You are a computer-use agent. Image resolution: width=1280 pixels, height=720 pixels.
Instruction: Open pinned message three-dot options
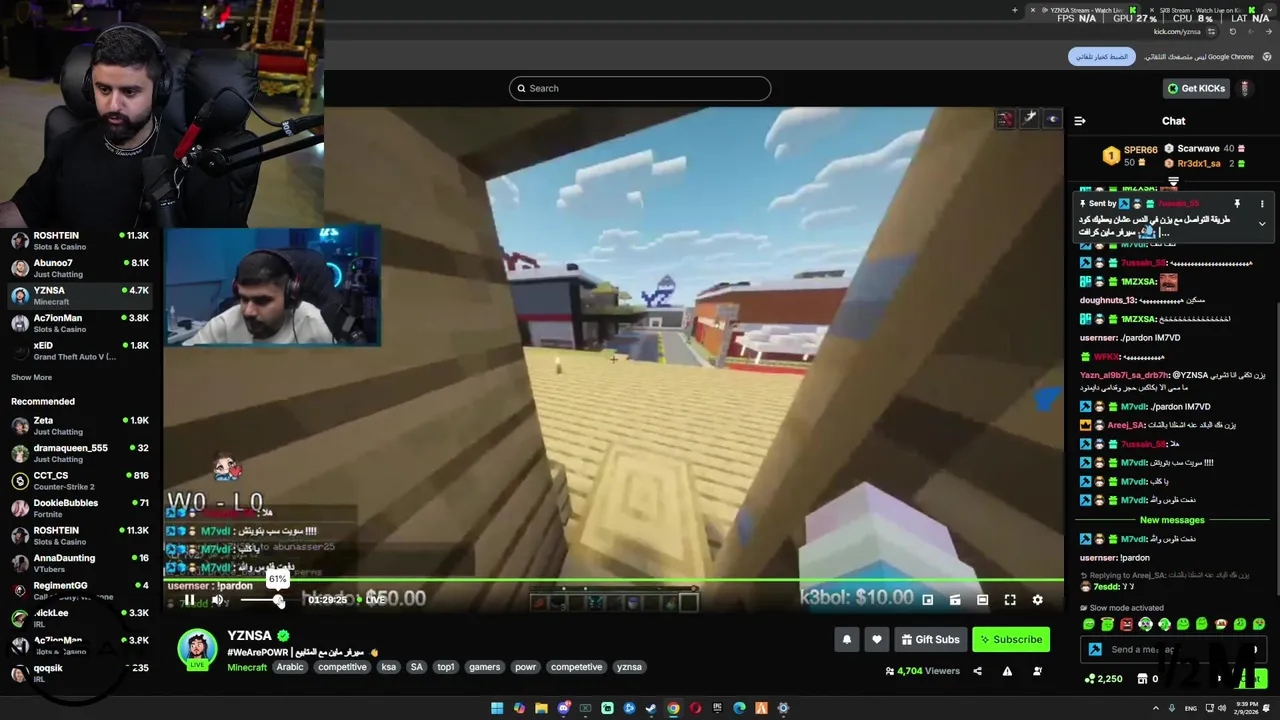(1262, 204)
